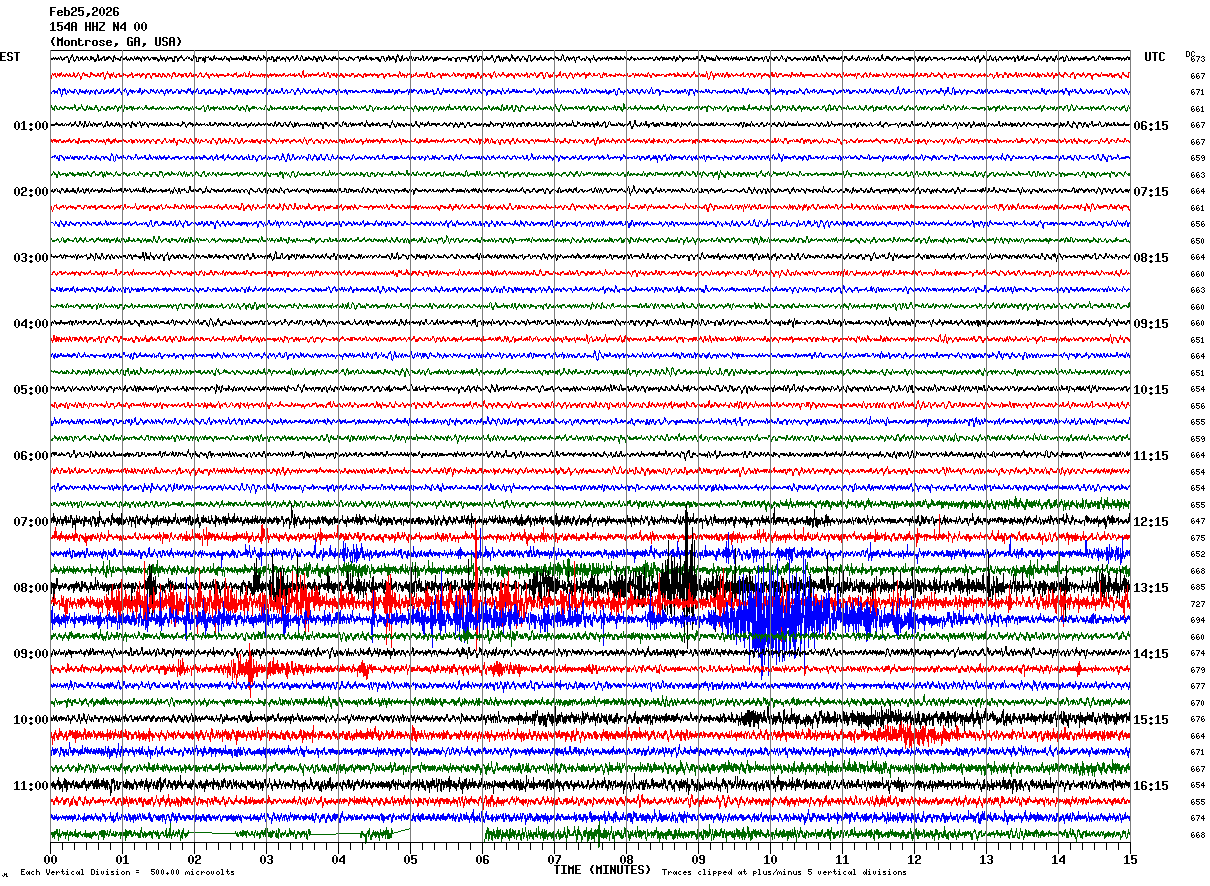This screenshot has height=886, width=1210.
Task: Click the 14:15 UTC time label
Action: click(1151, 654)
